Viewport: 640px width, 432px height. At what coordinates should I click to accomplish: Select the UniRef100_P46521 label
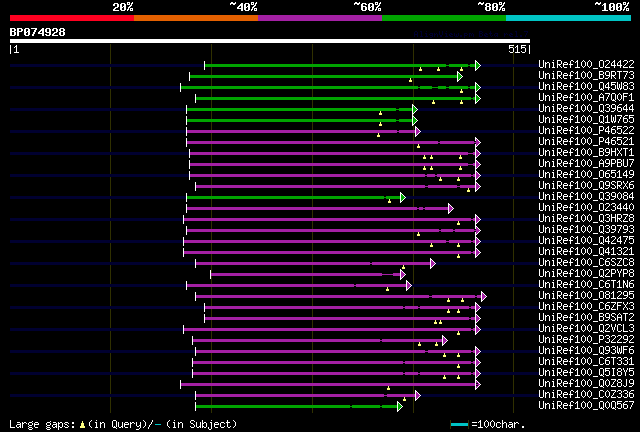(586, 142)
